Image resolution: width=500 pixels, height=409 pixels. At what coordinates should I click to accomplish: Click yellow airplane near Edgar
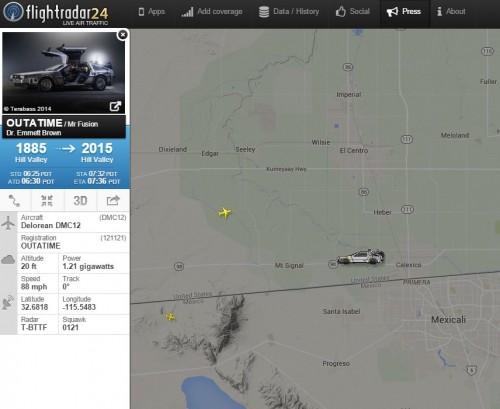click(225, 212)
